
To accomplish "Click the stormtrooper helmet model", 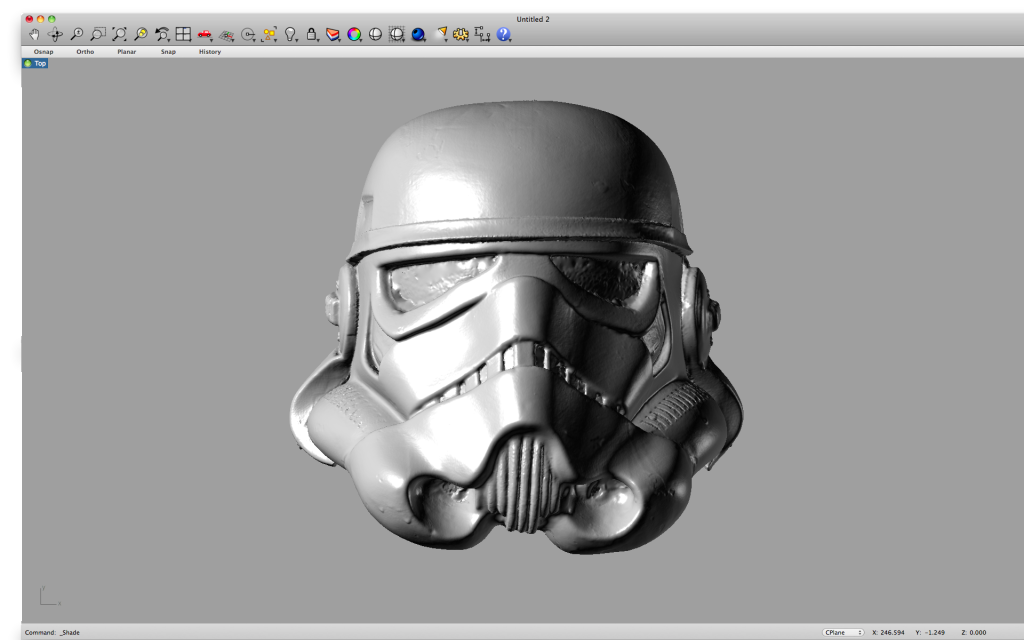I will click(x=516, y=327).
